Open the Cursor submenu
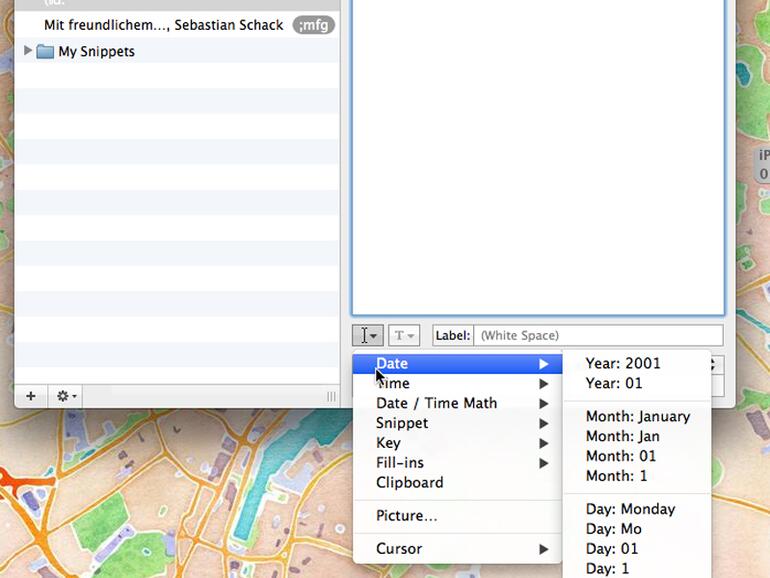 coord(457,549)
